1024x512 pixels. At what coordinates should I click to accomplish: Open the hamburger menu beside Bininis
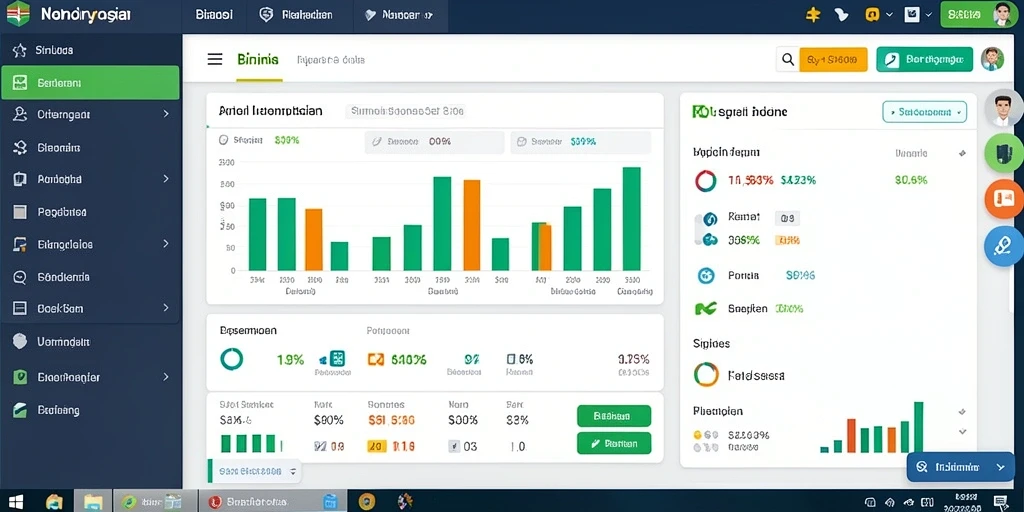[x=215, y=59]
